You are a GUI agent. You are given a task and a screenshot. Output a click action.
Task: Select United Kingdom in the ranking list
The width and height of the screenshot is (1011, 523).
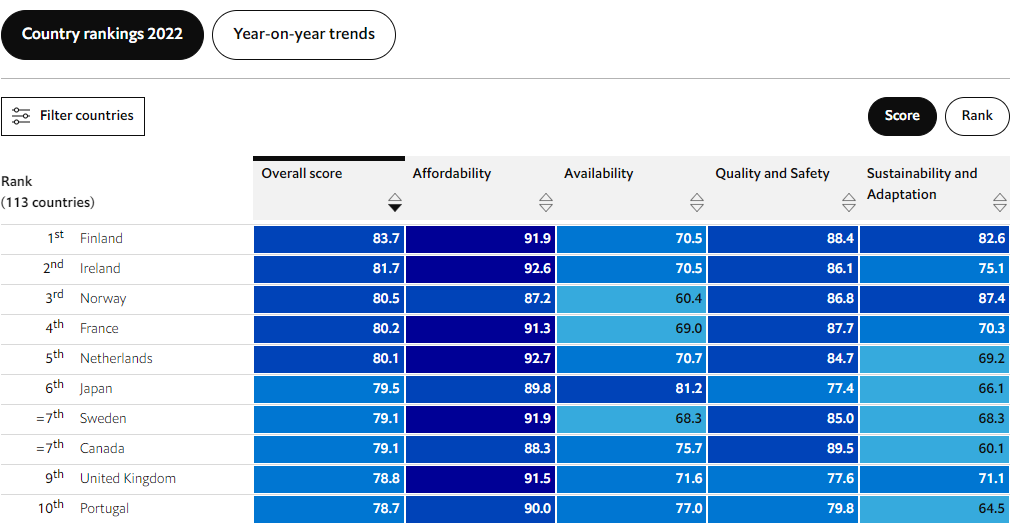pyautogui.click(x=127, y=479)
